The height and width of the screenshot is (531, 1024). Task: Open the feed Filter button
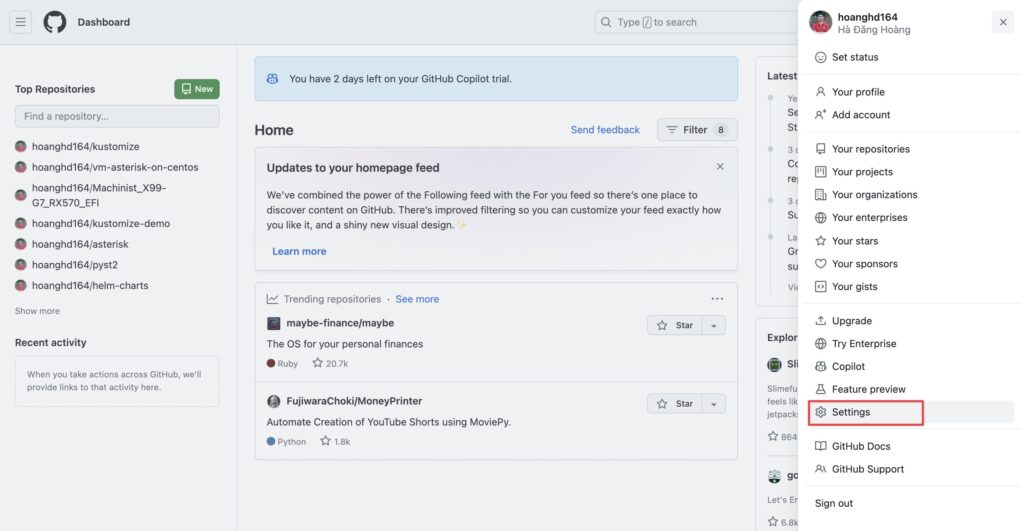point(697,130)
